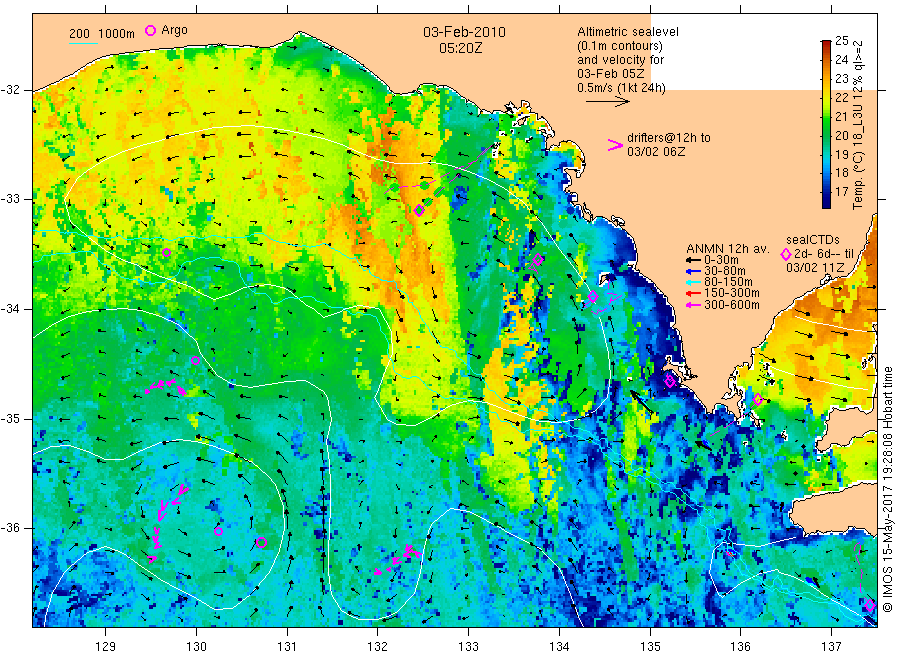Click the seal CTD diamond near 34.8°S 136.2°E

(758, 399)
